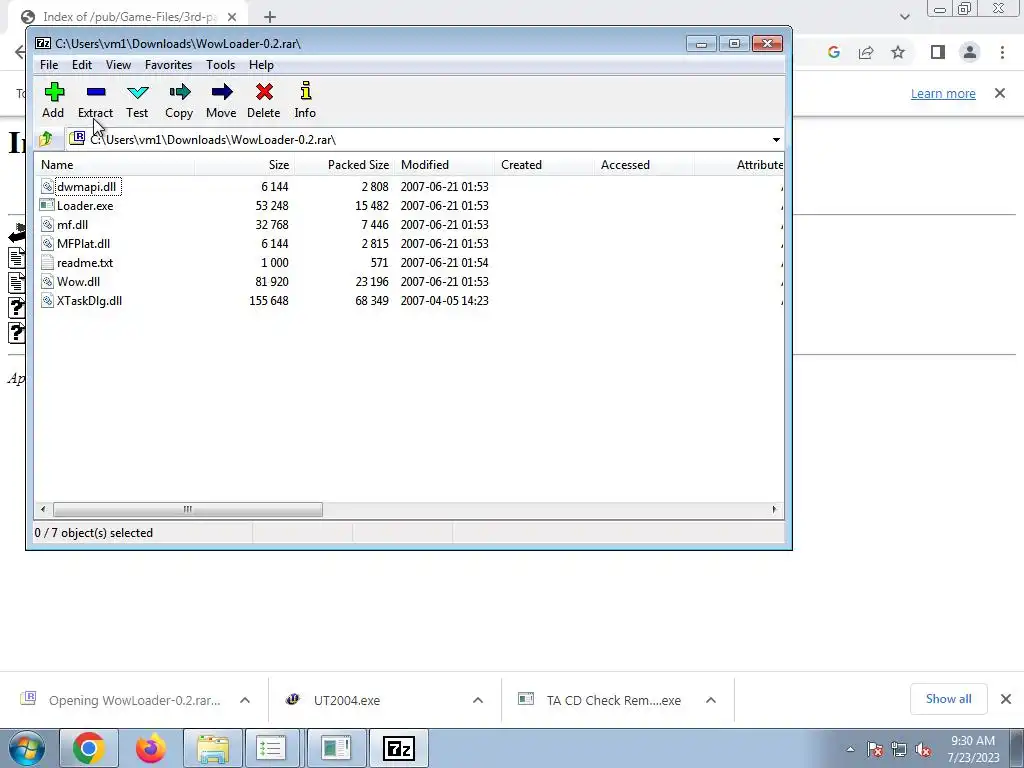The width and height of the screenshot is (1024, 768).
Task: Click the muted volume tray icon
Action: tap(923, 749)
